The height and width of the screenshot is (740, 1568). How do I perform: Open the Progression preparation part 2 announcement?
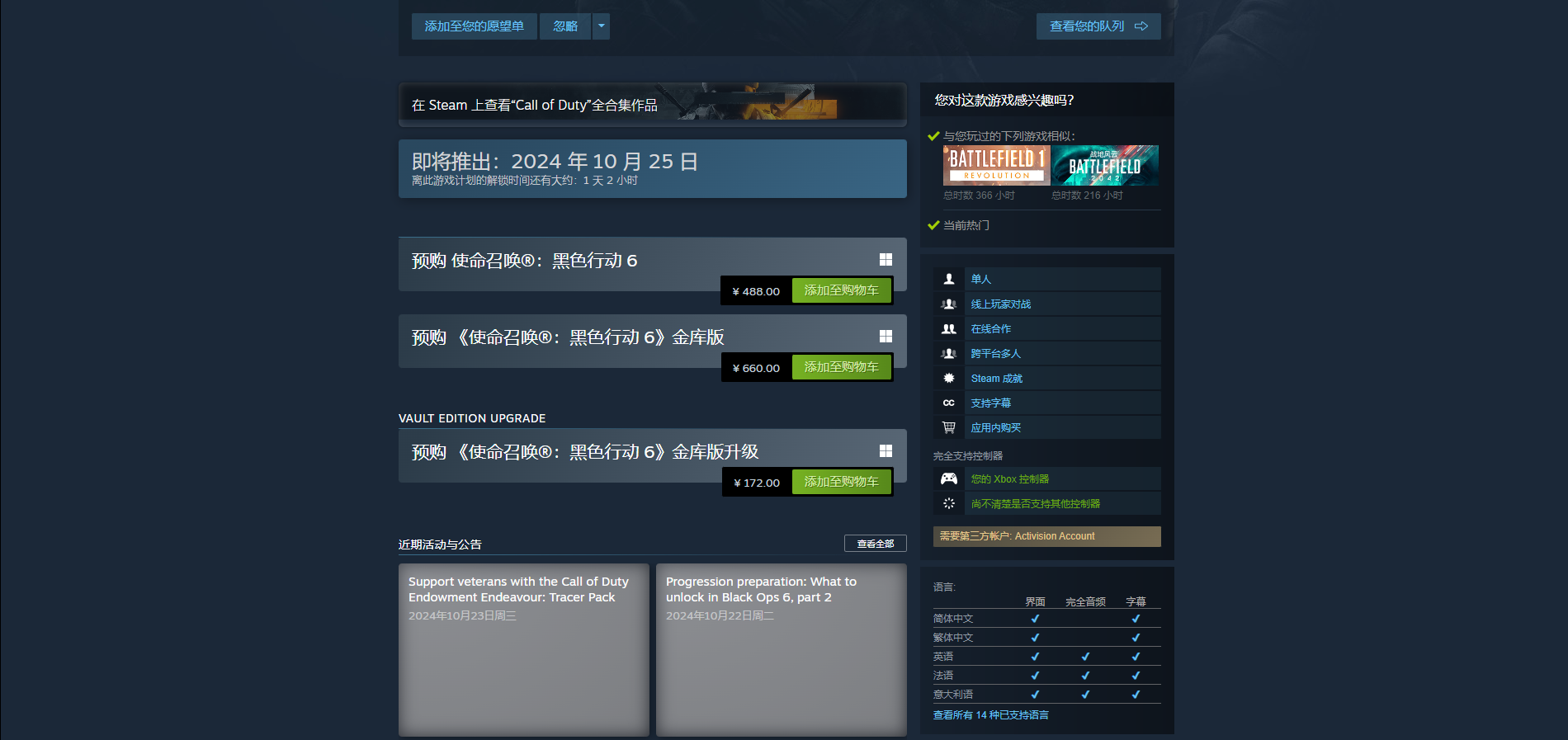(782, 650)
